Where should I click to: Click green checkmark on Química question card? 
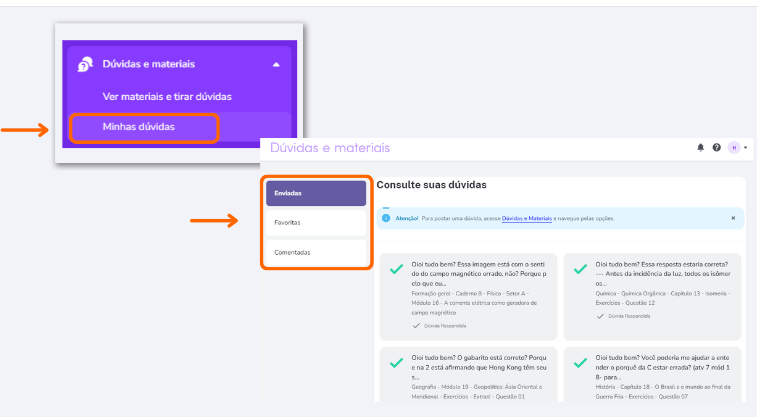click(x=580, y=269)
